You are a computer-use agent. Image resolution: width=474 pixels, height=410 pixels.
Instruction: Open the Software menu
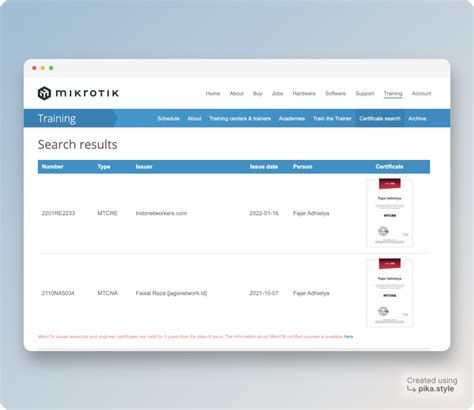pos(335,93)
